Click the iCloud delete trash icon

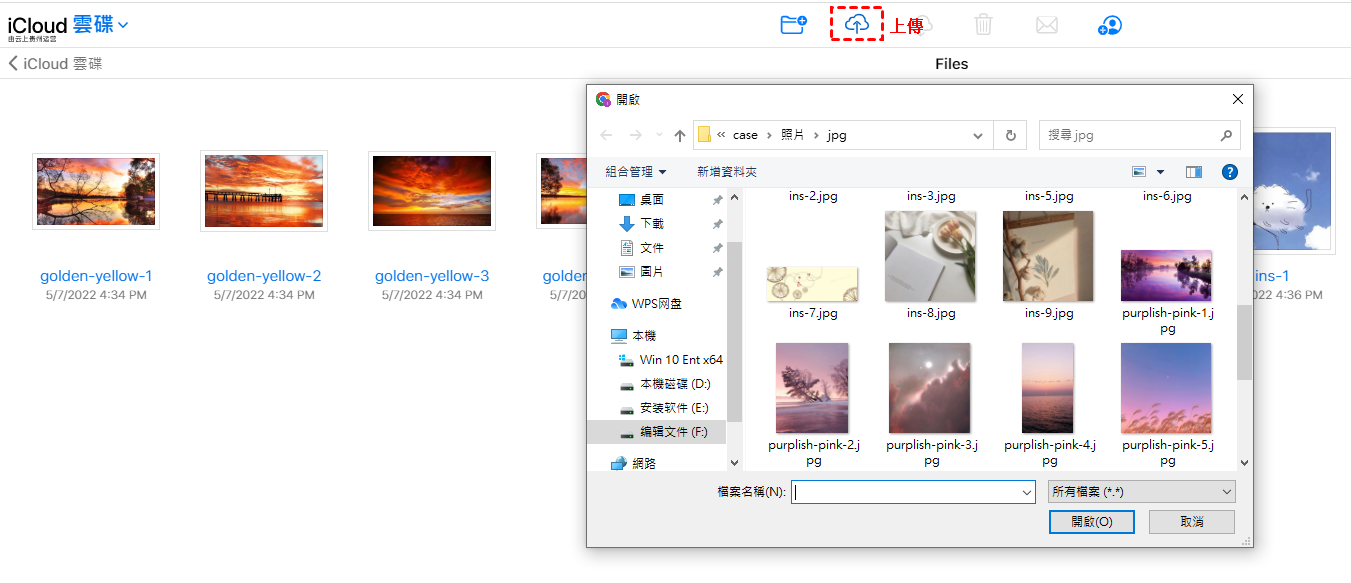click(x=983, y=25)
